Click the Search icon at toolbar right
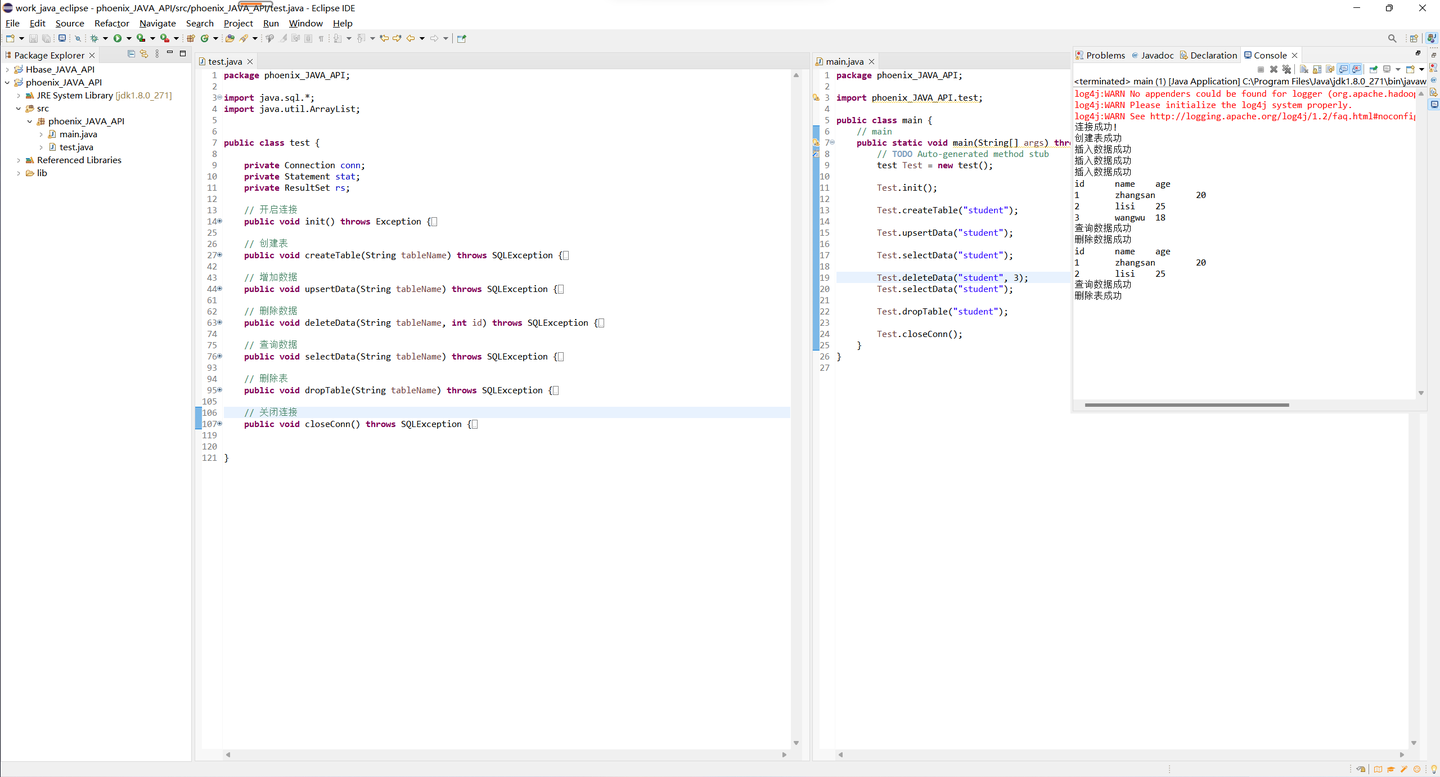Image resolution: width=1440 pixels, height=777 pixels. click(x=1392, y=39)
